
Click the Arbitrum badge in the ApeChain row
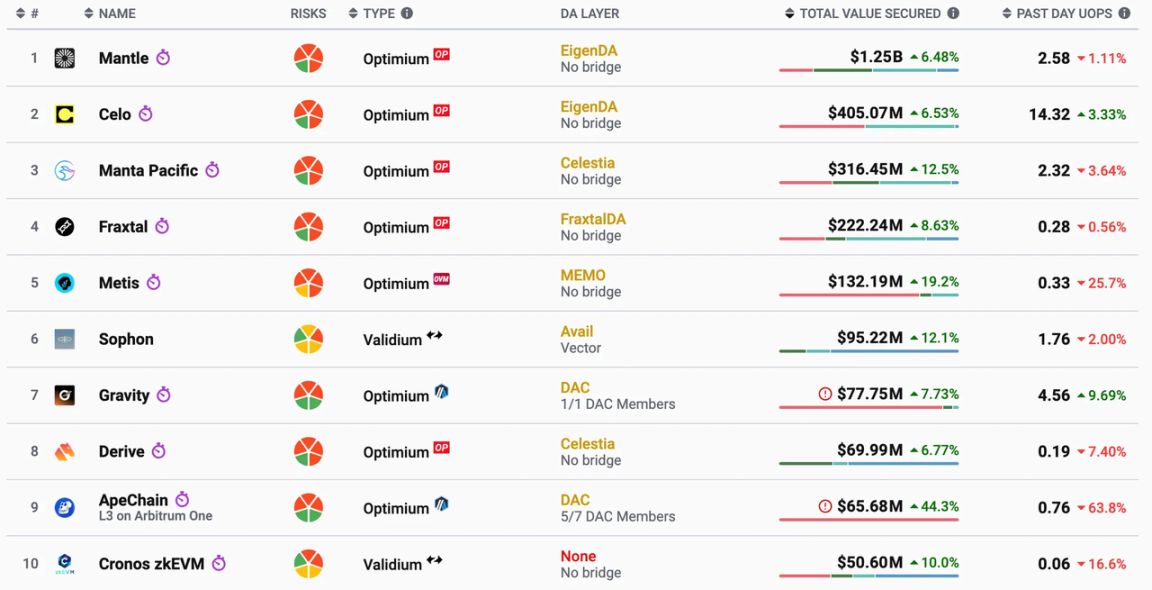pyautogui.click(x=441, y=504)
